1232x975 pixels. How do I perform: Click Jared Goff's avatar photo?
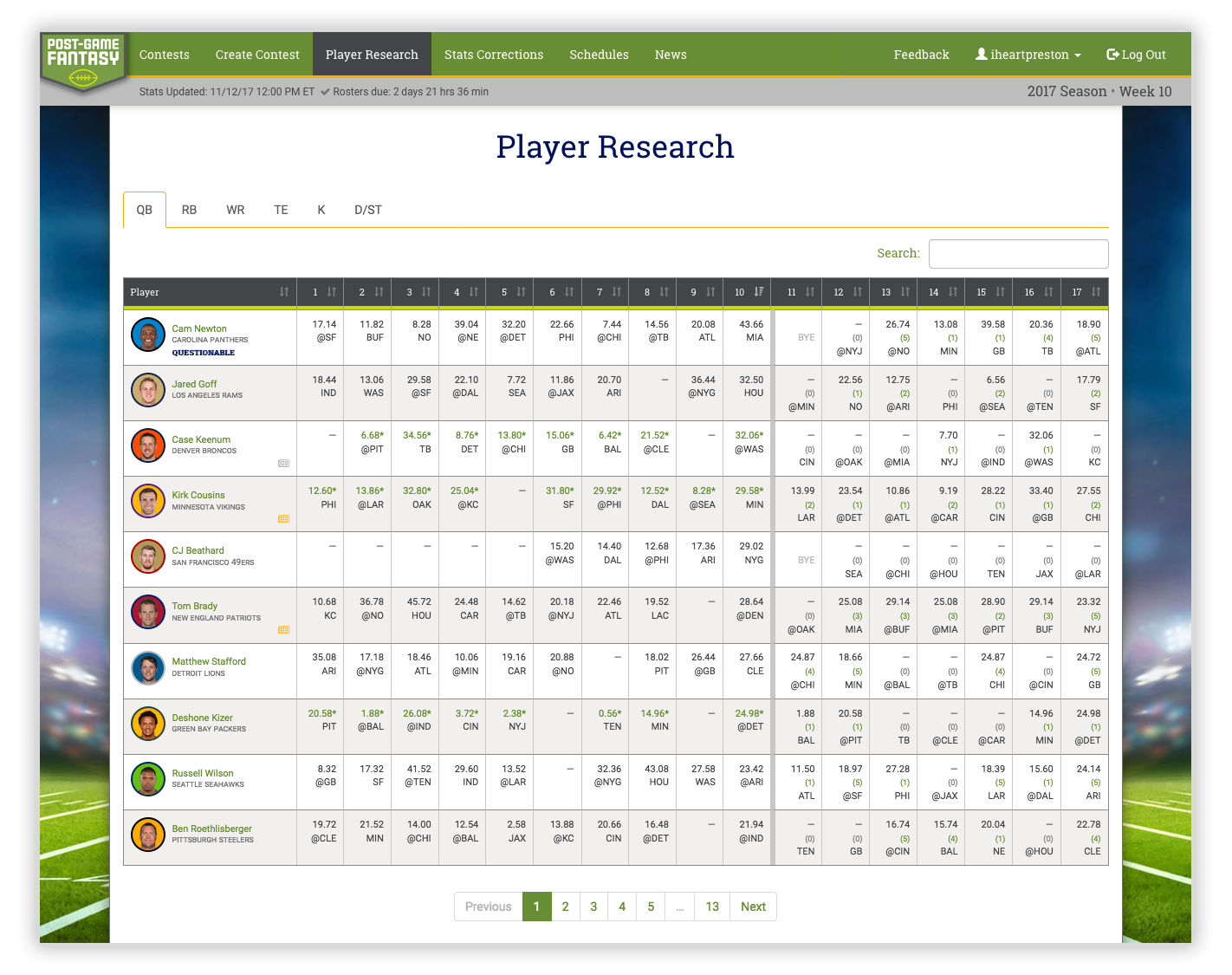click(148, 390)
